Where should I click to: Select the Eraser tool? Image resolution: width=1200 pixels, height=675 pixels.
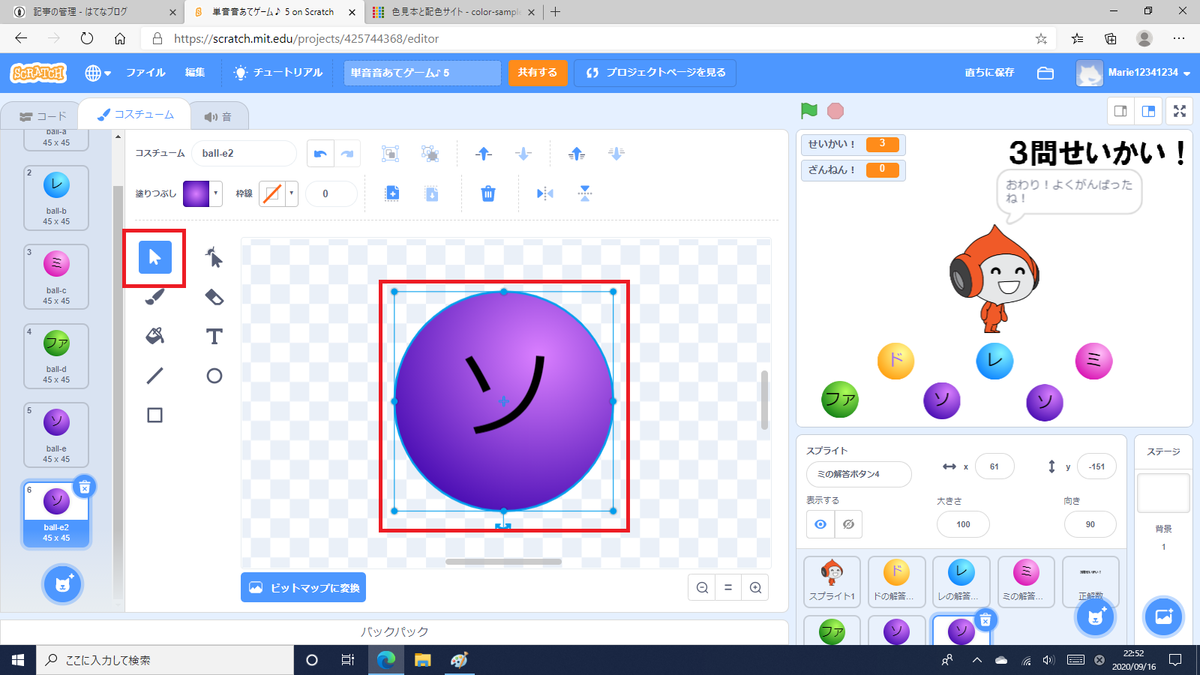[x=214, y=296]
